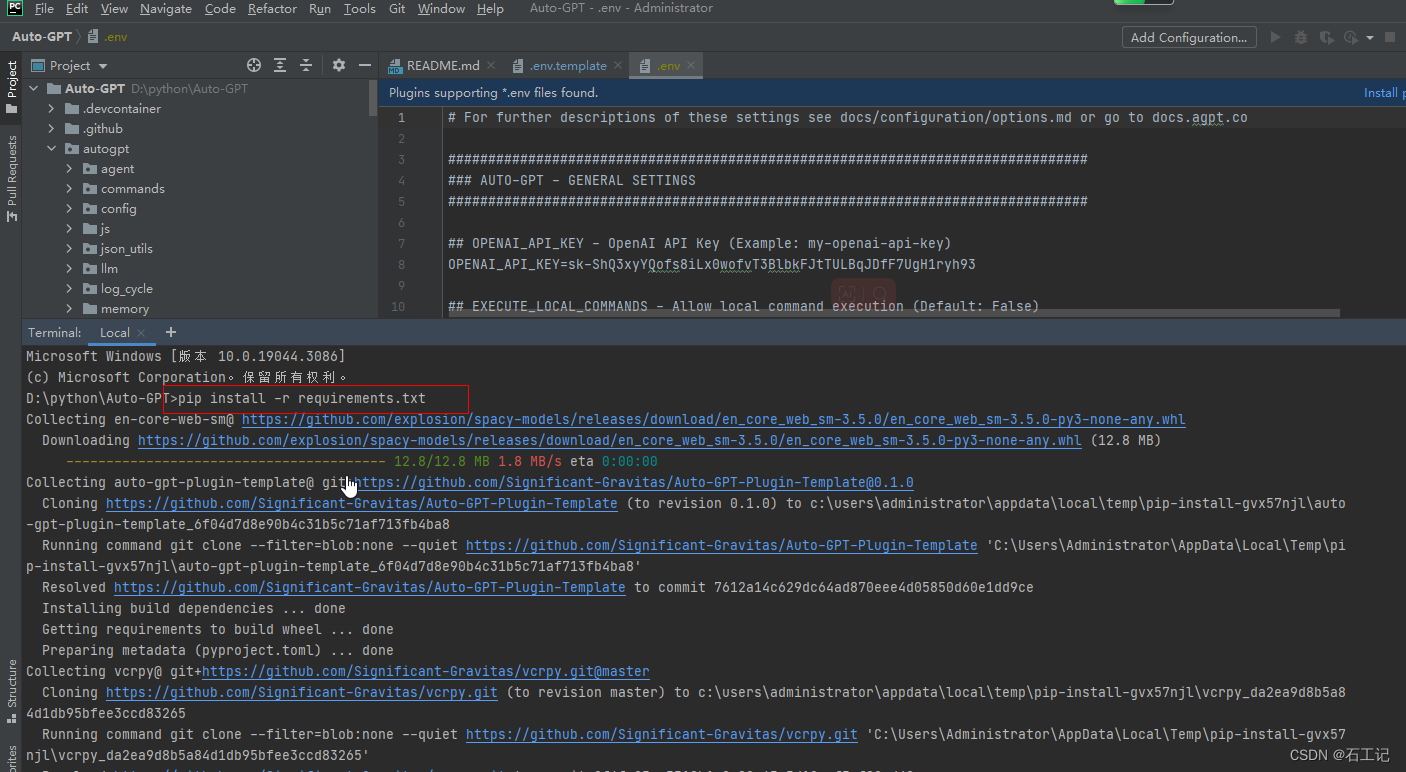Expand the commands folder

coord(70,189)
